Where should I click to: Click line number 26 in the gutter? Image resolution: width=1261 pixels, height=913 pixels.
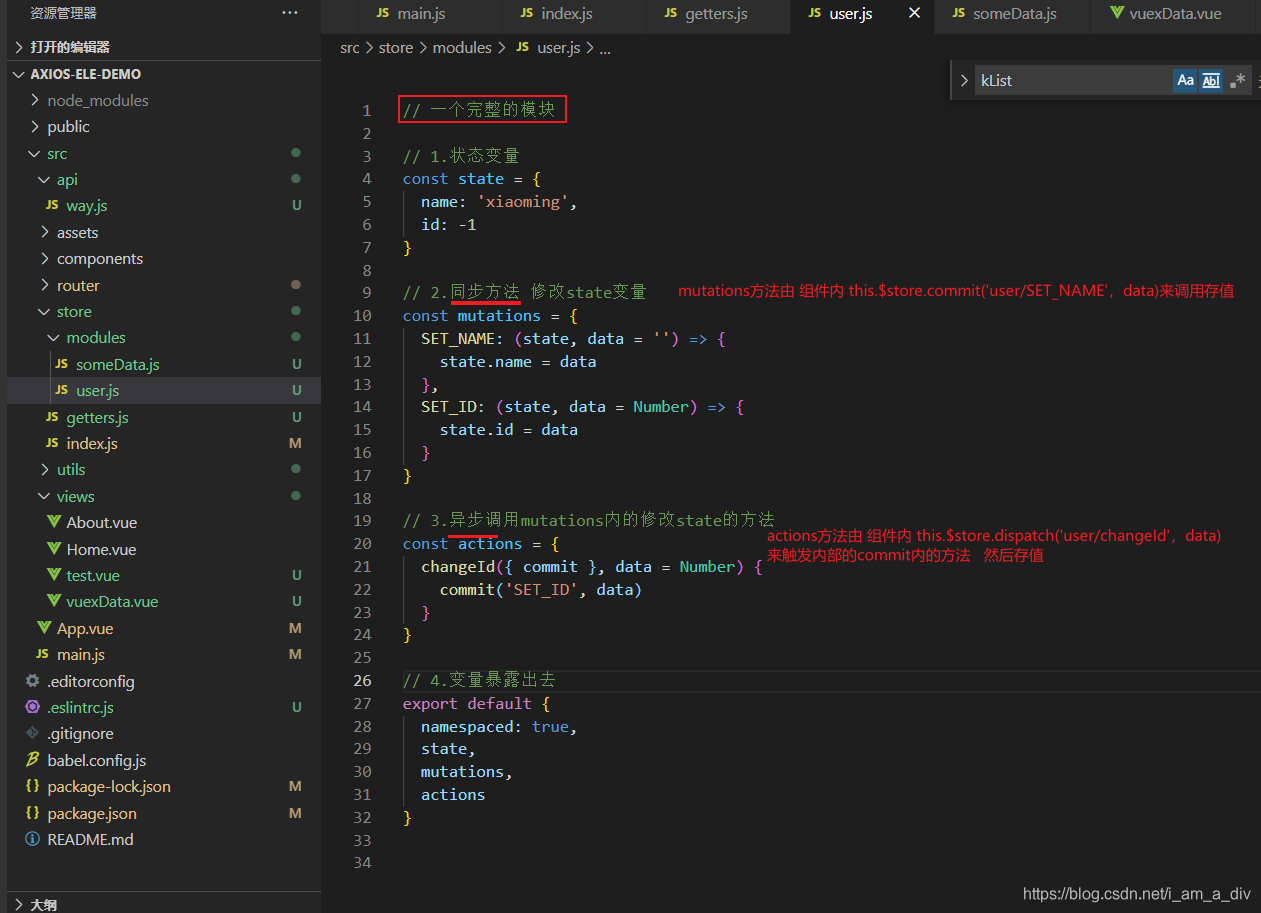[x=363, y=680]
